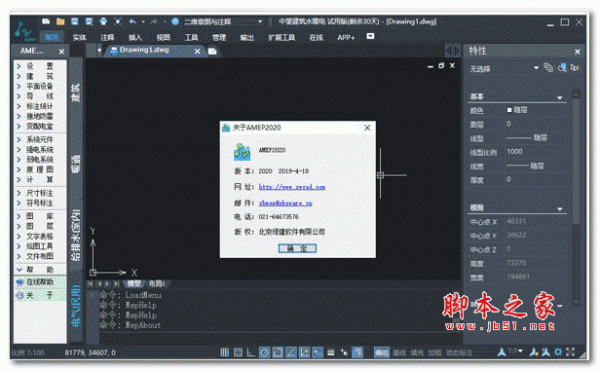The image size is (600, 371).
Task: Switch to the 电气(民用) vertical side tab
Action: coord(76,305)
